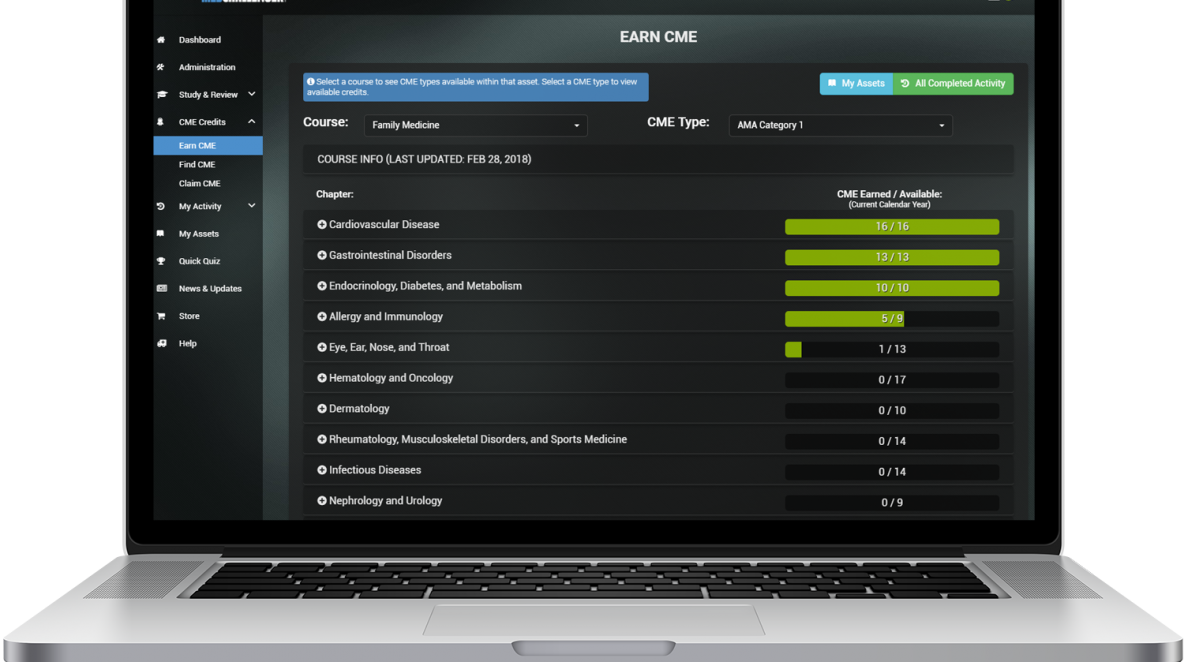Click the Rheumatology, Musculoskeletal Disorders chapter title

tap(477, 439)
